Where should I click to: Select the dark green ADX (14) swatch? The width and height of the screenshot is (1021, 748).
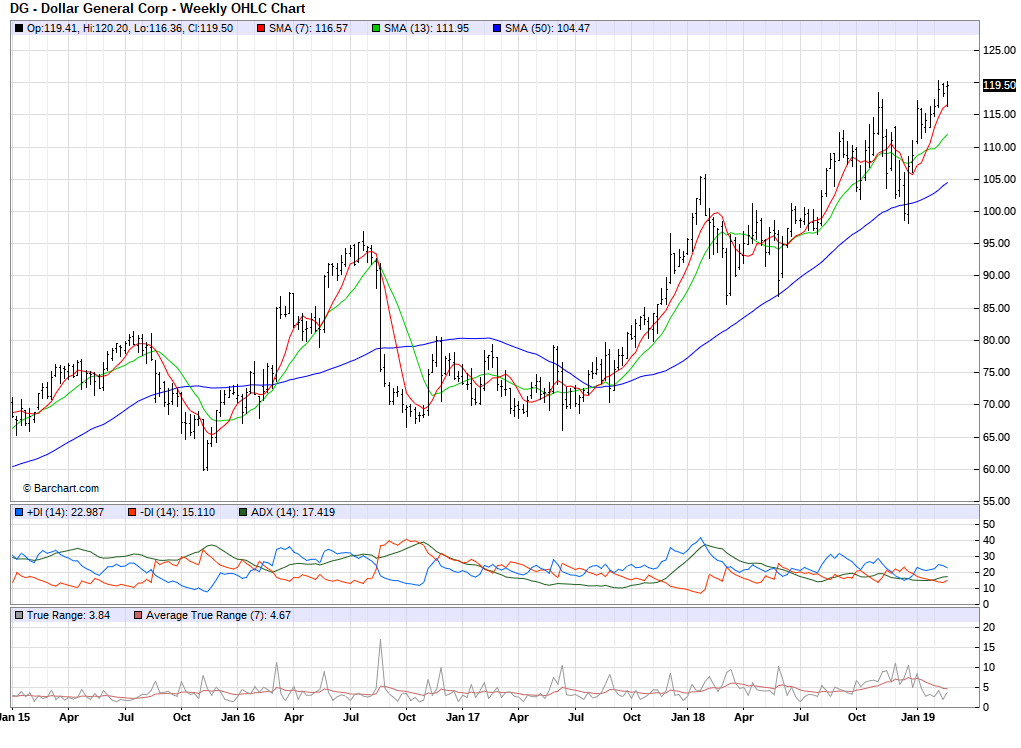243,513
